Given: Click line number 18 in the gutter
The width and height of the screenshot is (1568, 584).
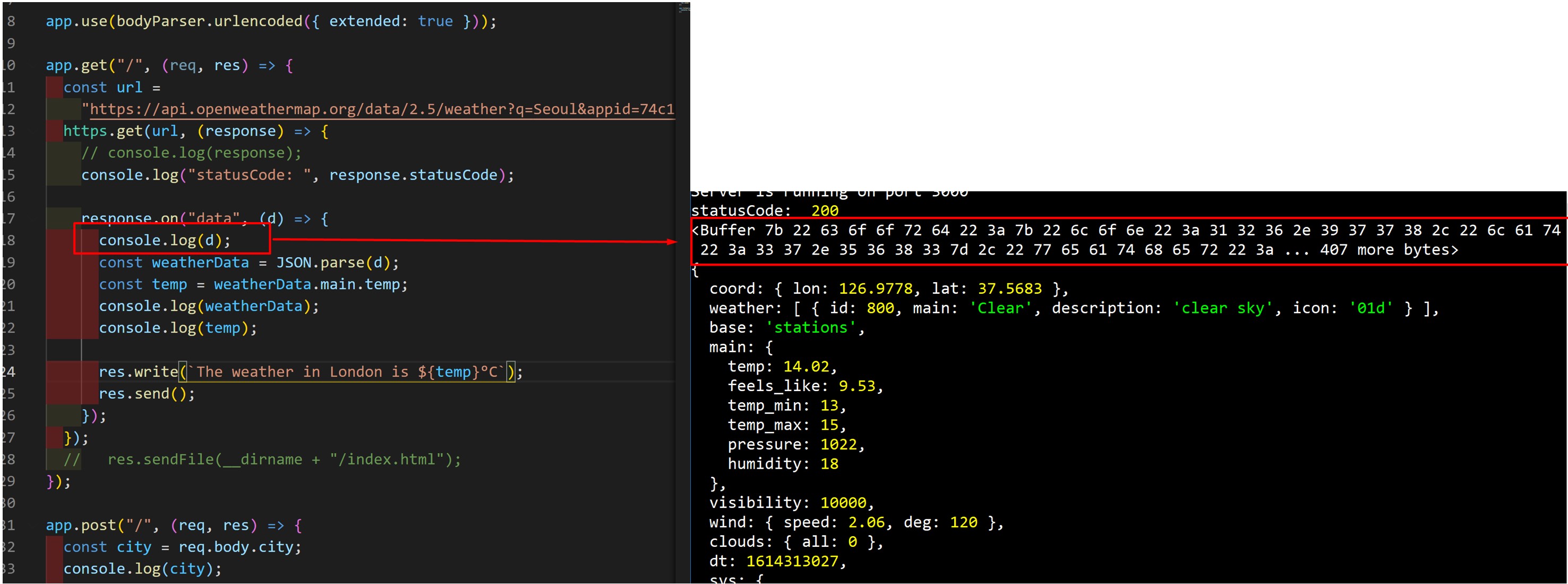Looking at the screenshot, I should [10, 239].
